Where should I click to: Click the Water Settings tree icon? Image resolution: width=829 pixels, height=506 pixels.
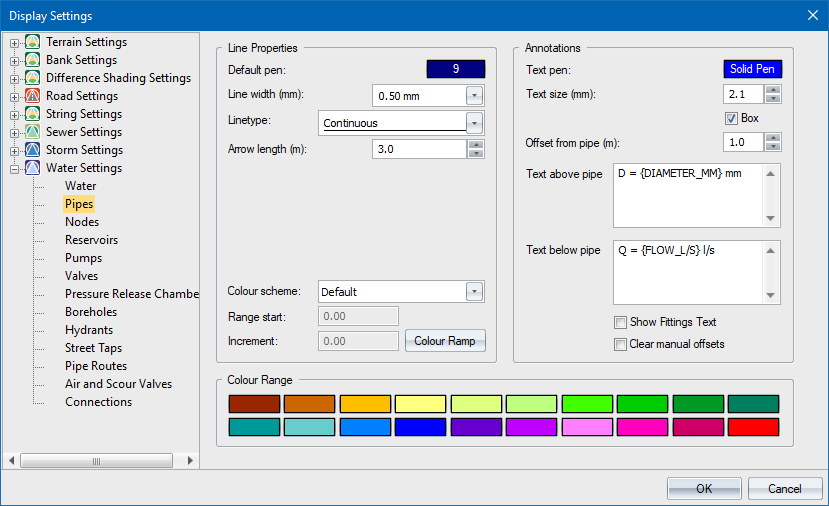coord(33,168)
